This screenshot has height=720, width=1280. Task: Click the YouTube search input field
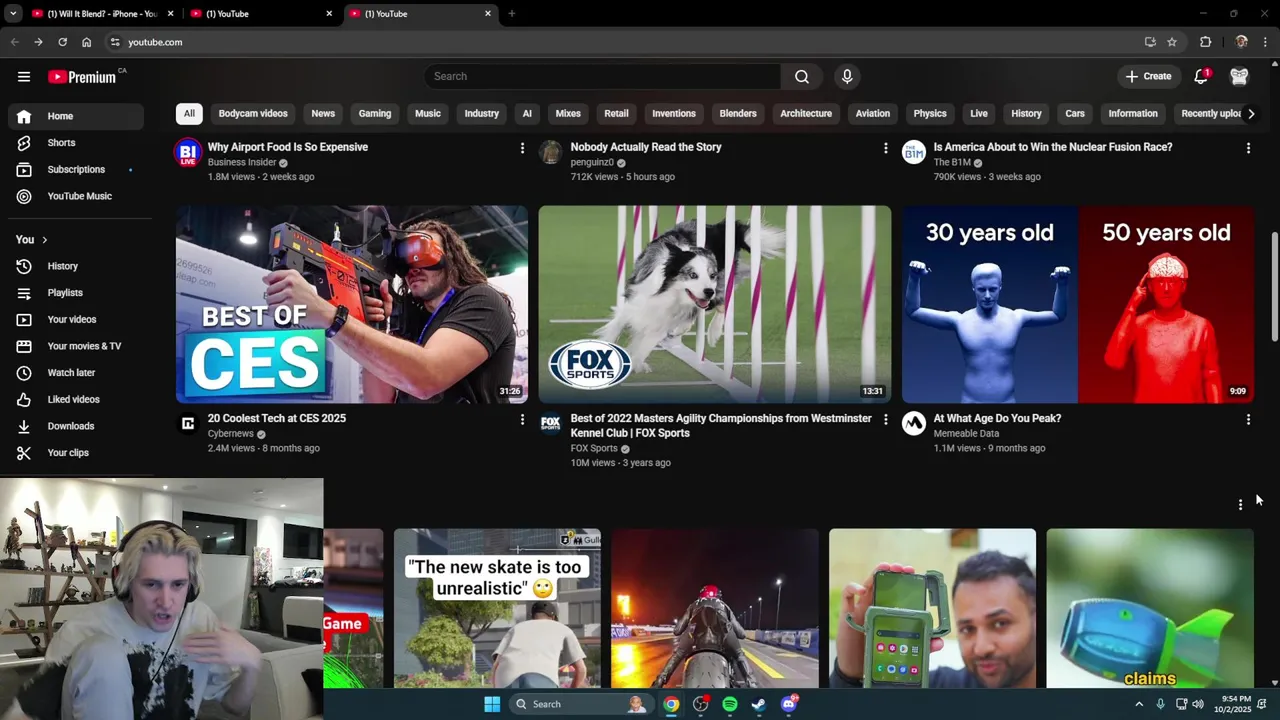point(603,76)
